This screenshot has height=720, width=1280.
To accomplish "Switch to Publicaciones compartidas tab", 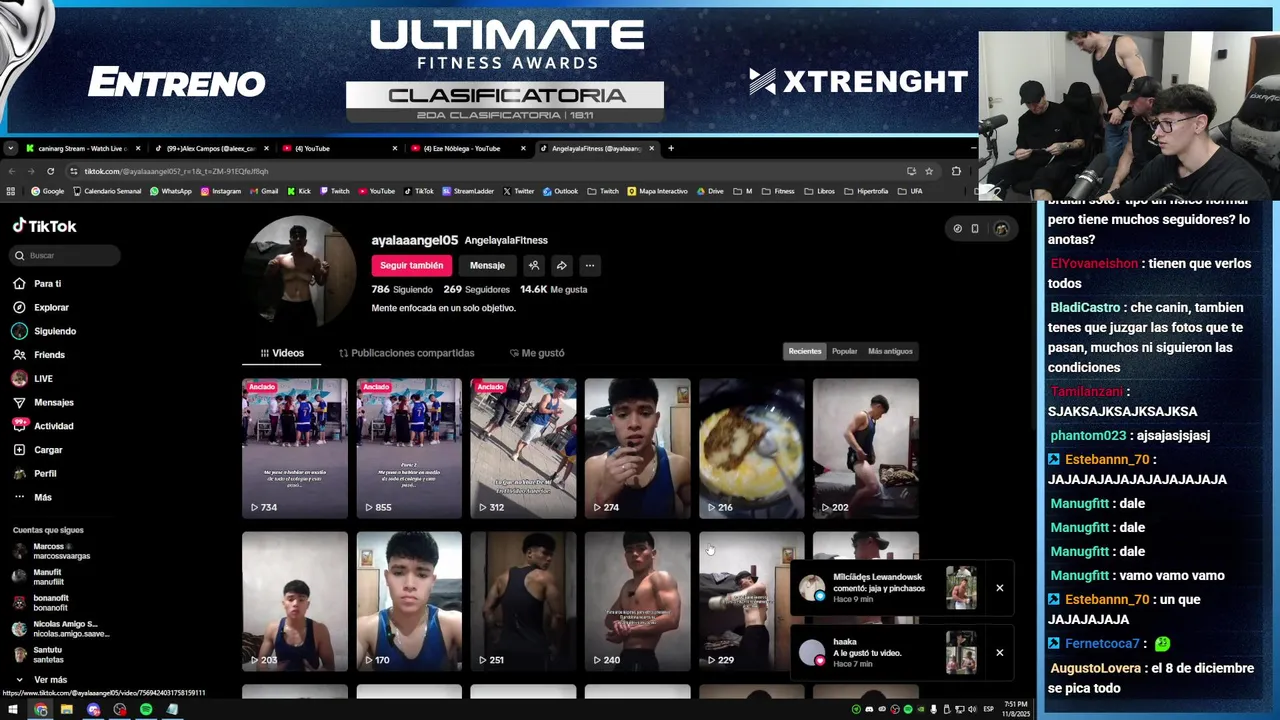I will pos(406,353).
